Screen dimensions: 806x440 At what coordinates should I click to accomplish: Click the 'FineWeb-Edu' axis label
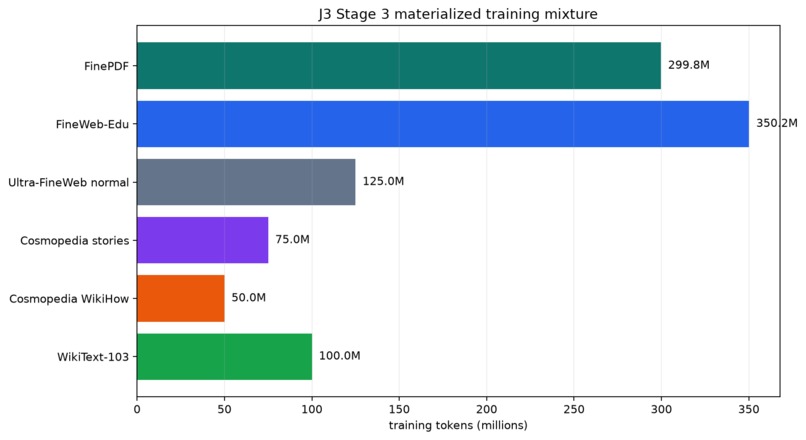93,124
